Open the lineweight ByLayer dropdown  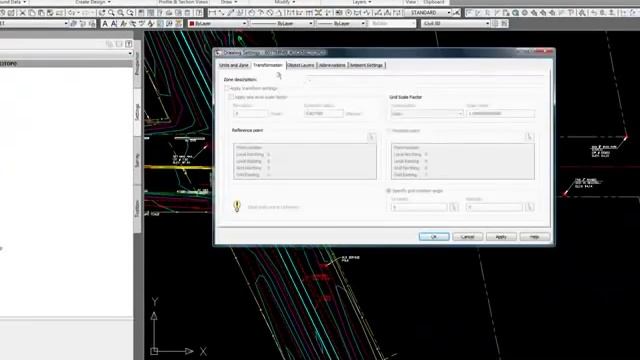click(x=341, y=24)
